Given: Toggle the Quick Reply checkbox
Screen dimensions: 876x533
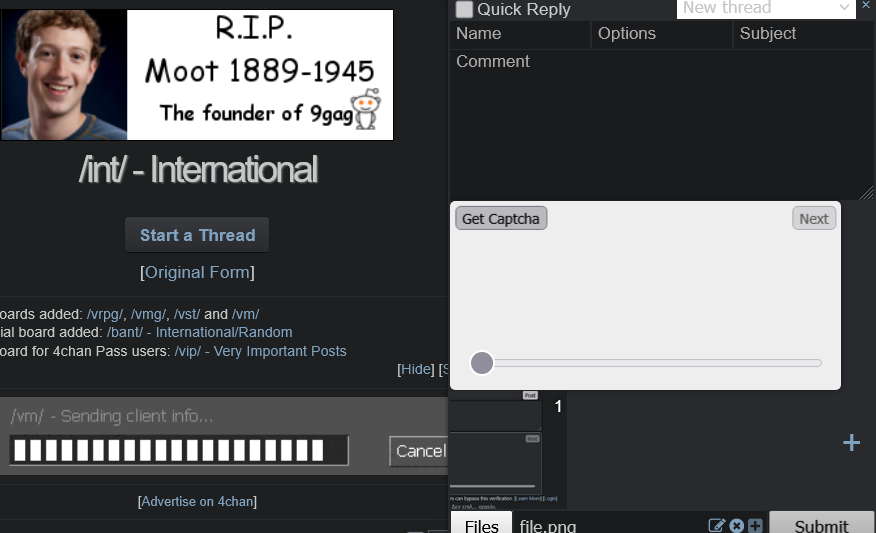Looking at the screenshot, I should [x=464, y=9].
